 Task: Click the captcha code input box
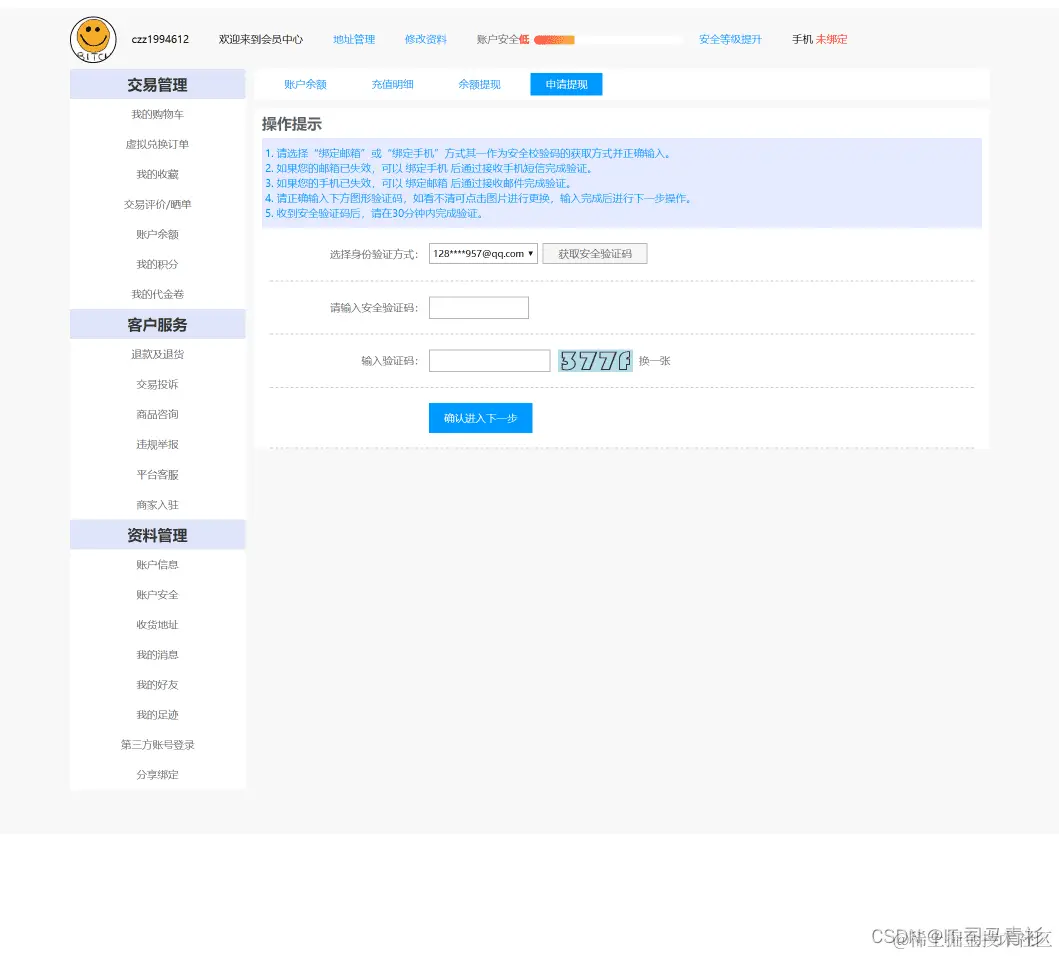489,360
